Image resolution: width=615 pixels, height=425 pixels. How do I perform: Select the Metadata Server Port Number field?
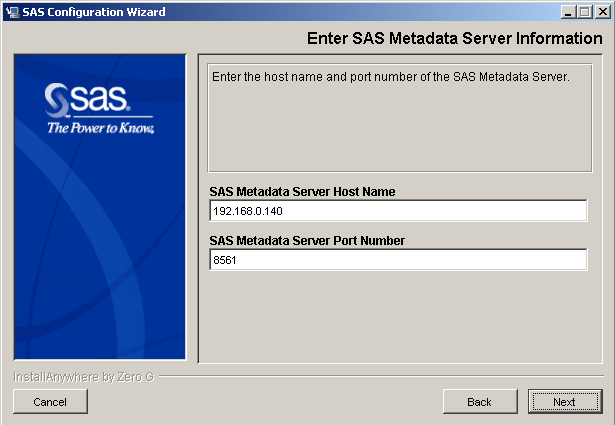pos(398,260)
